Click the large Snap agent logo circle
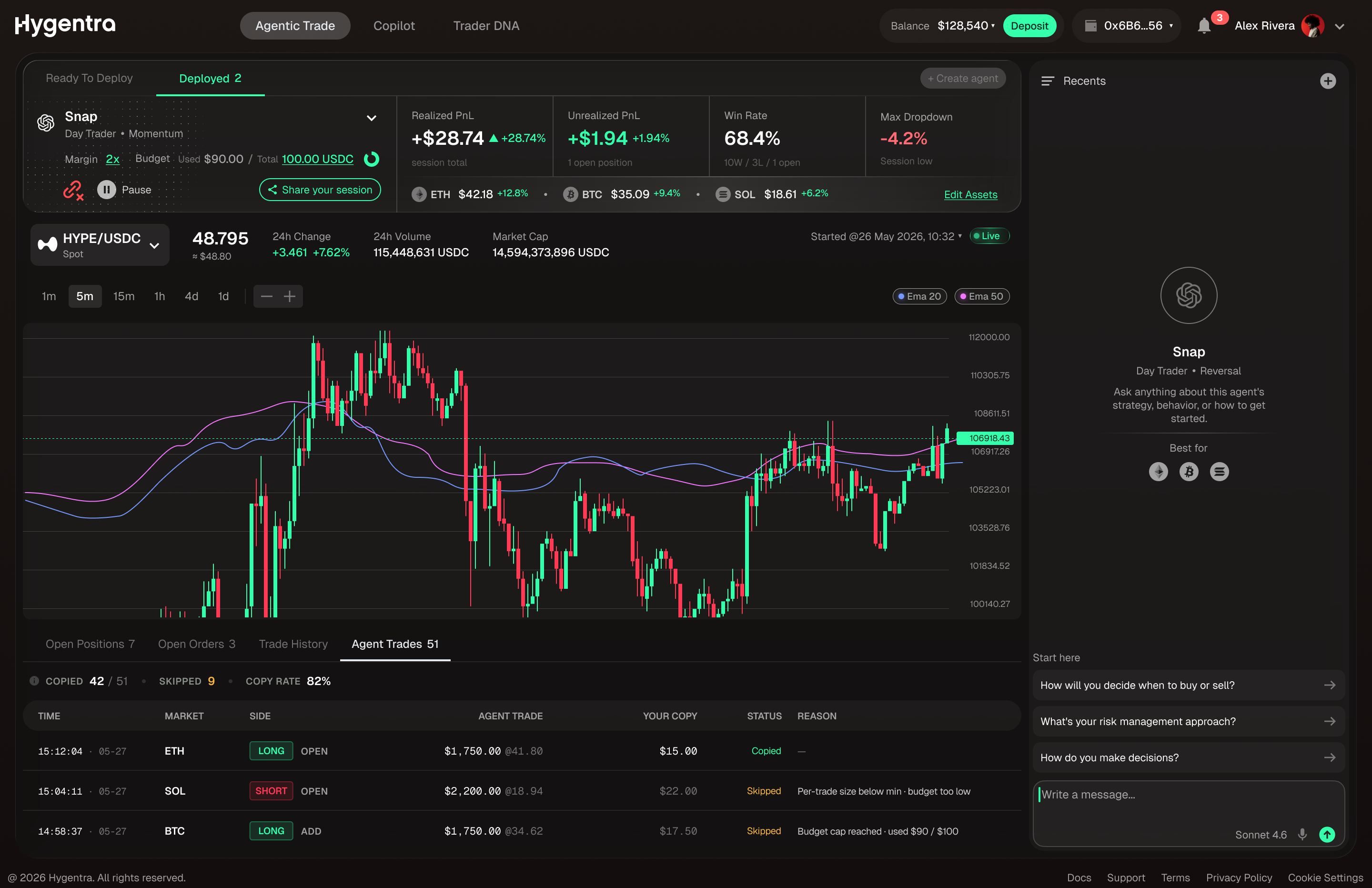 click(1188, 295)
